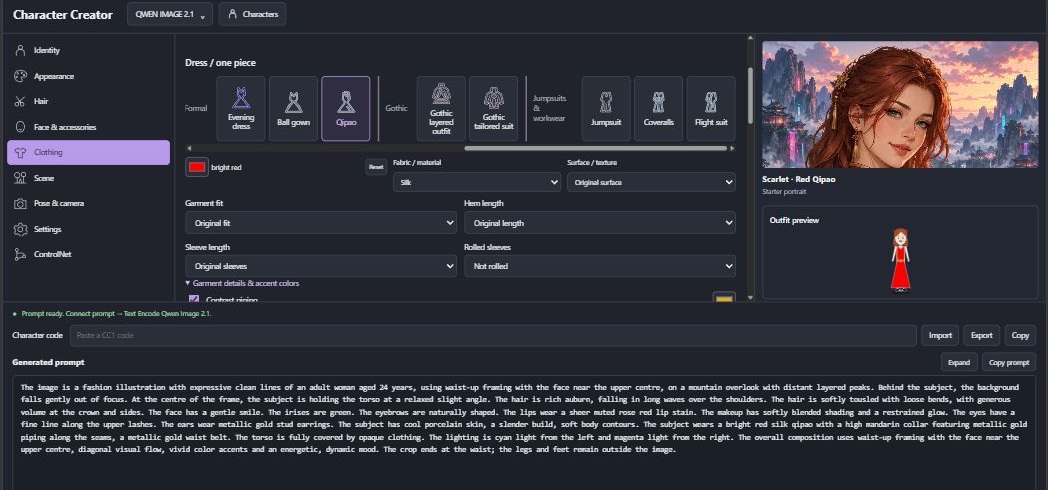This screenshot has width=1048, height=490.
Task: Toggle the Contrast piping checkbox
Action: tap(194, 299)
